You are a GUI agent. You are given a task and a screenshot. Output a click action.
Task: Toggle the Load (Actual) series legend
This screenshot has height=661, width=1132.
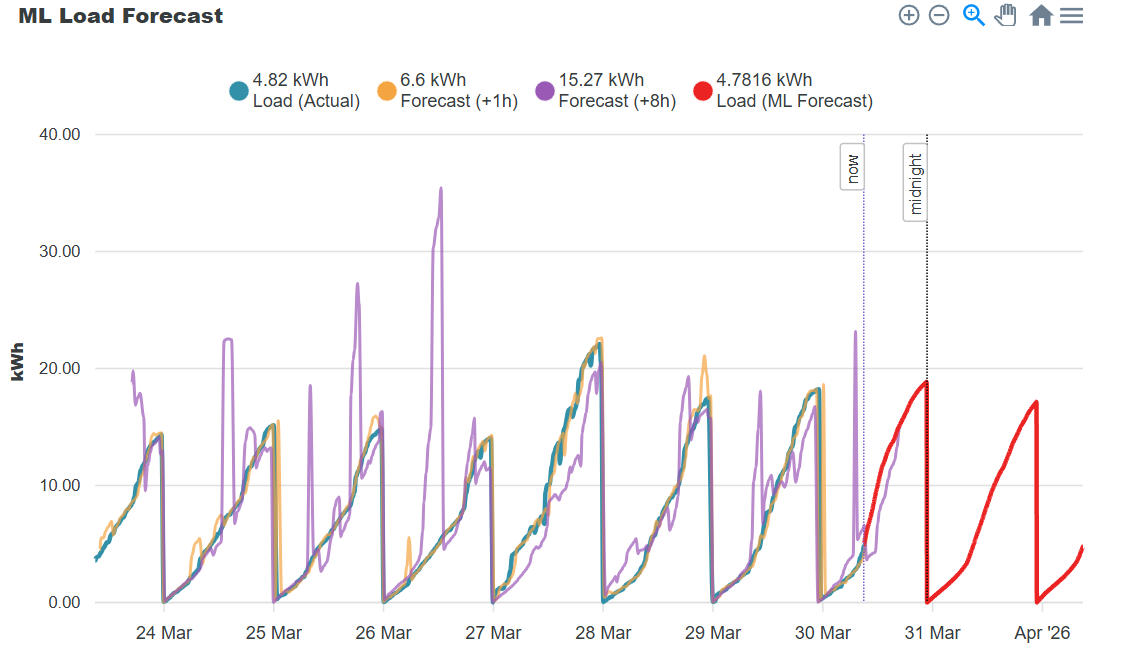coord(295,90)
